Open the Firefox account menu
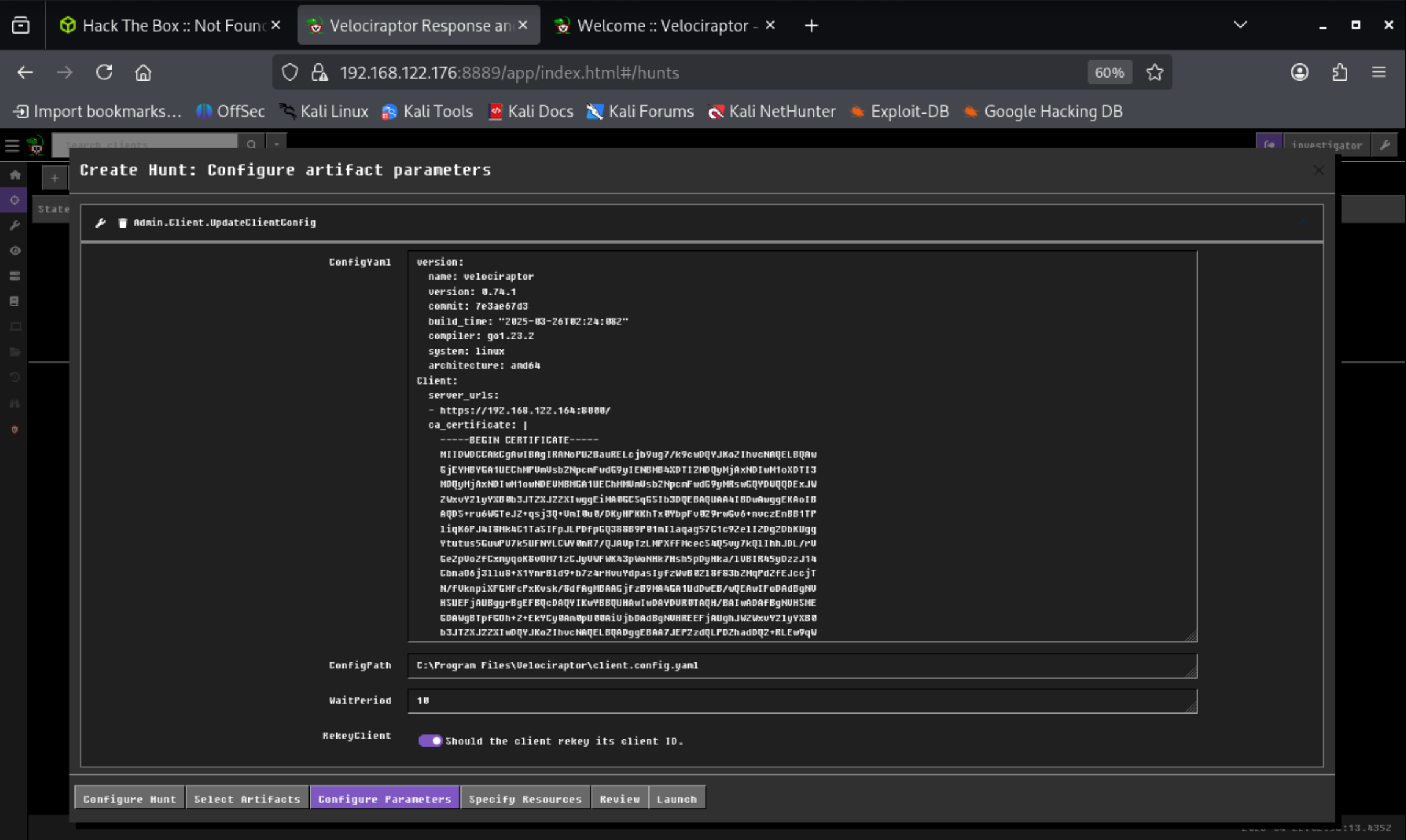The width and height of the screenshot is (1406, 840). point(1300,73)
